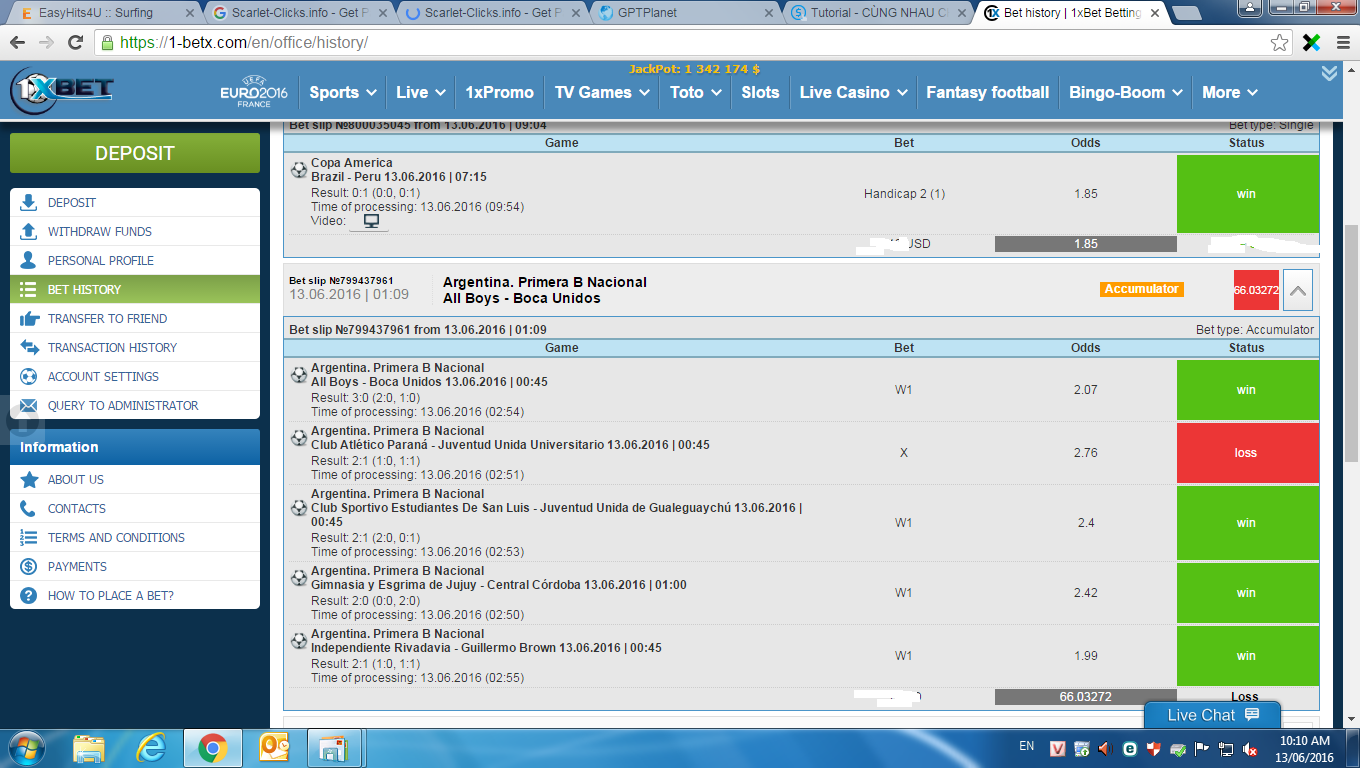1360x768 pixels.
Task: Switch to the EasyHits4U :: Surfing tab
Action: point(103,13)
